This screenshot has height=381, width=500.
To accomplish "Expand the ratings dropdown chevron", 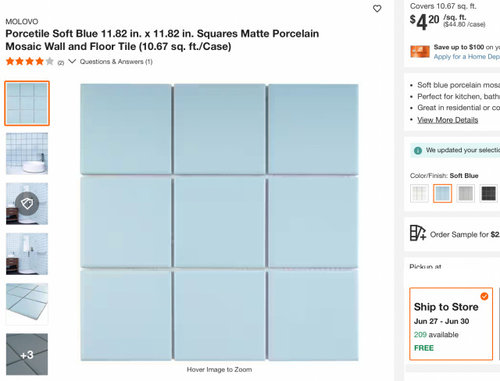I will (x=72, y=61).
